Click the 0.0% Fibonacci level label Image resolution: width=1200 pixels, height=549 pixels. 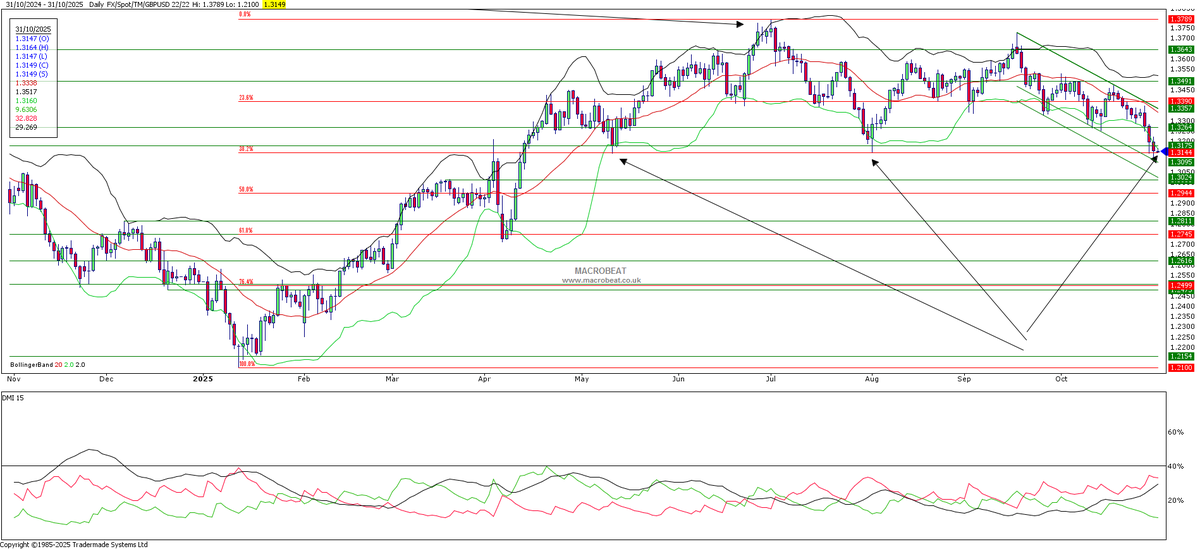coord(245,15)
